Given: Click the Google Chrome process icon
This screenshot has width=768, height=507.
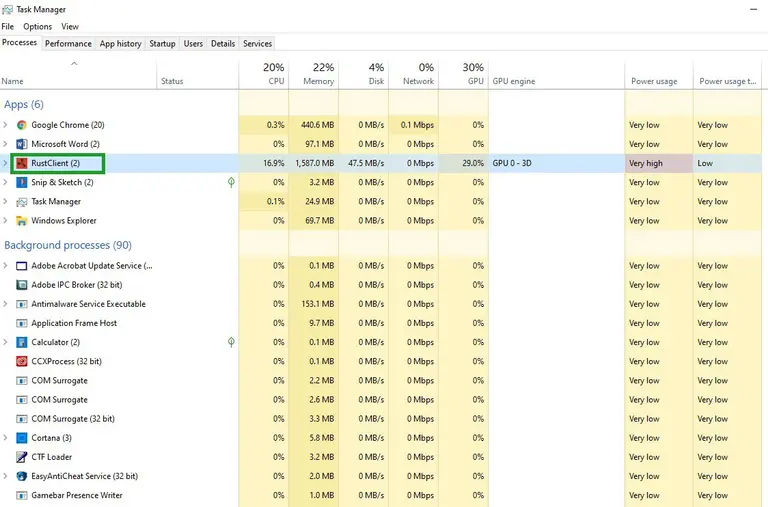Looking at the screenshot, I should (x=22, y=125).
